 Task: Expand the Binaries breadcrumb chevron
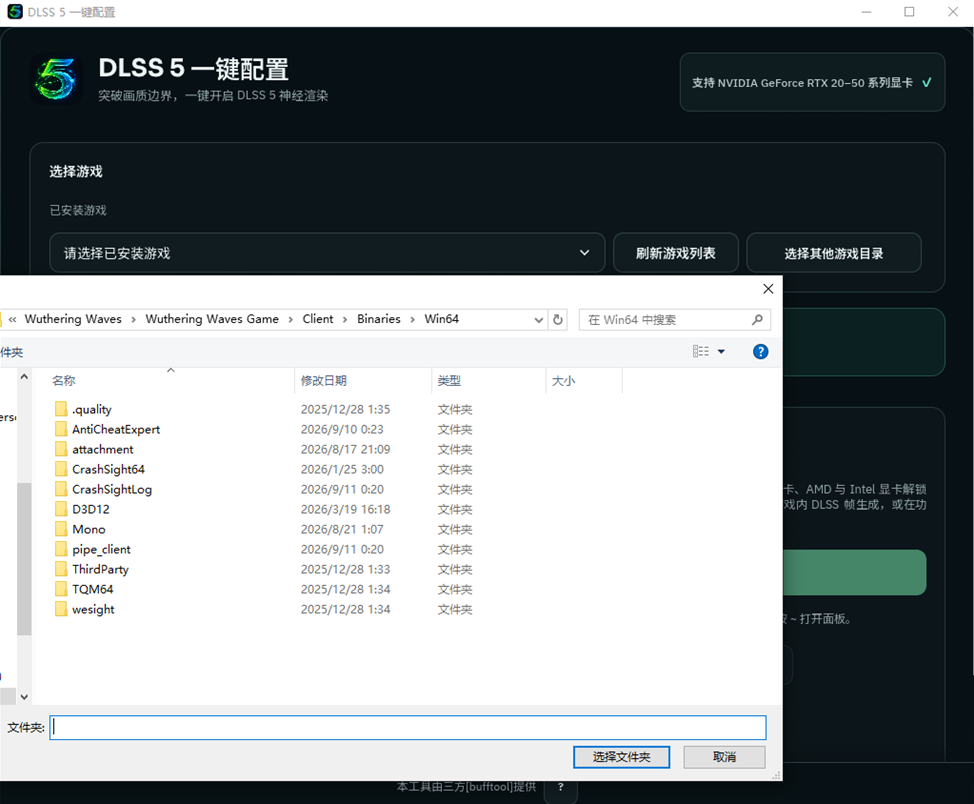click(x=412, y=319)
